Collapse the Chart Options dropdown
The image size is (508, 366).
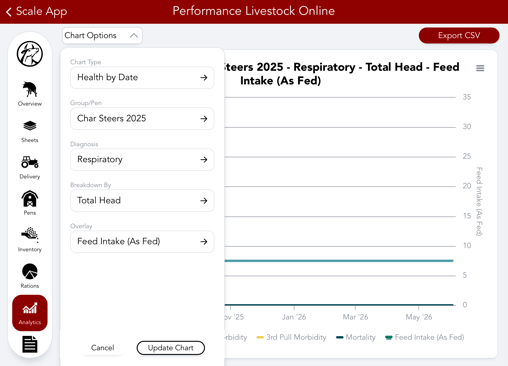(102, 35)
